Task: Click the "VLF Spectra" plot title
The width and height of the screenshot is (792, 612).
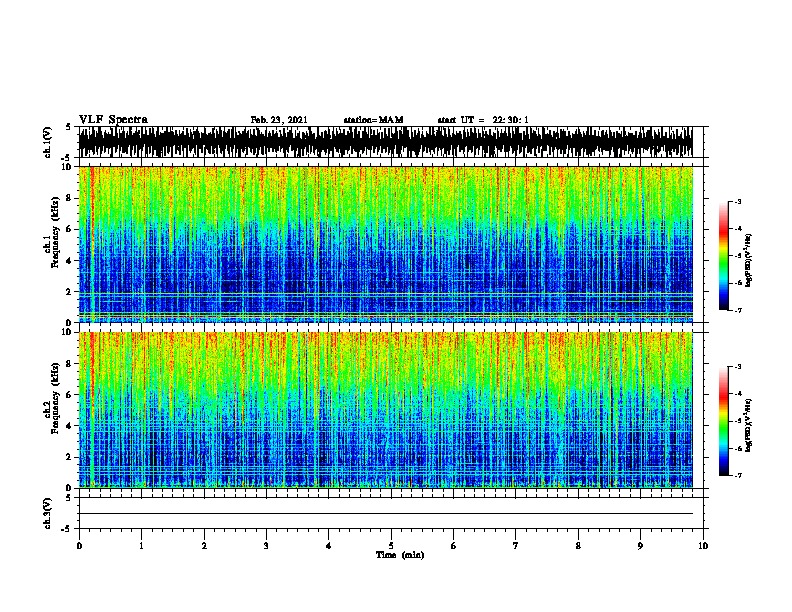Action: click(x=113, y=120)
